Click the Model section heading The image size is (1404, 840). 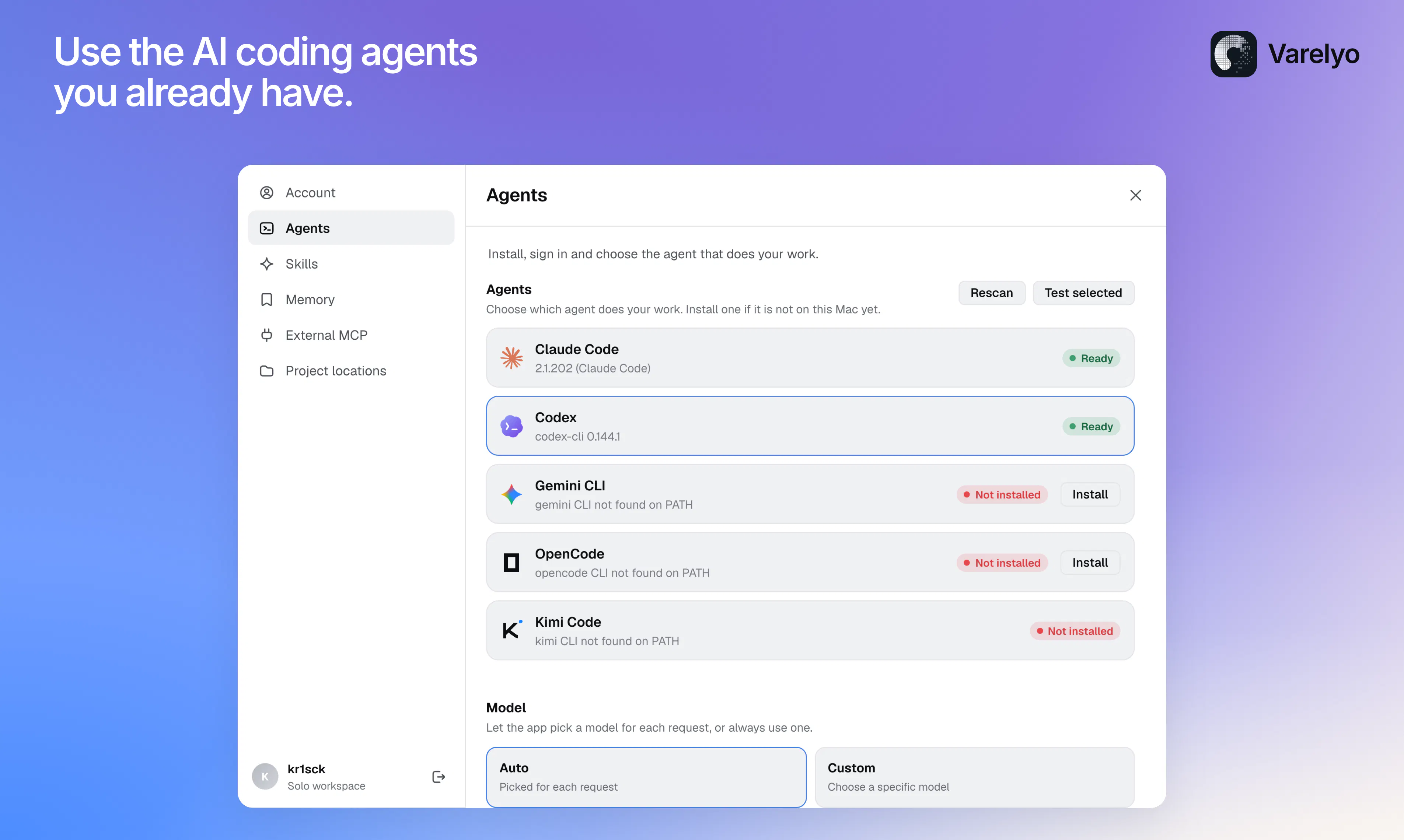pyautogui.click(x=506, y=707)
